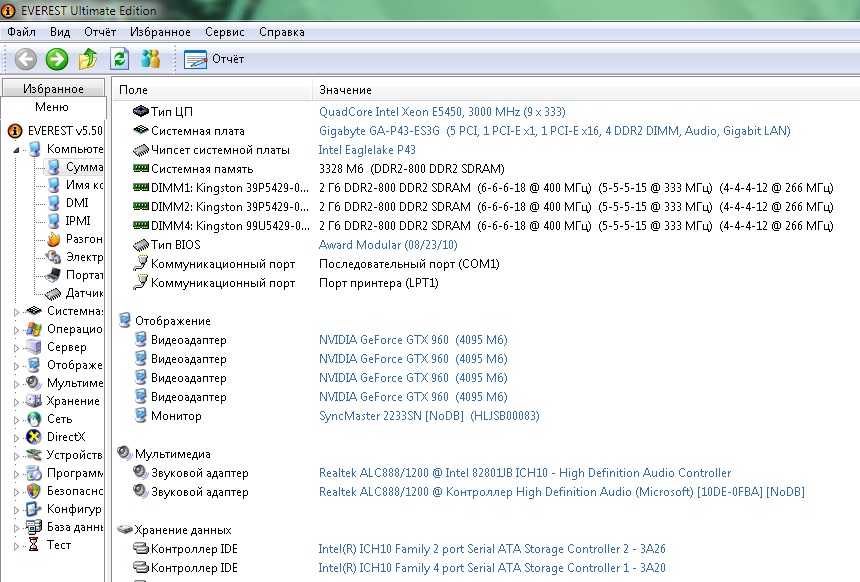Expand the Хранение данных tree node

pyautogui.click(x=16, y=402)
